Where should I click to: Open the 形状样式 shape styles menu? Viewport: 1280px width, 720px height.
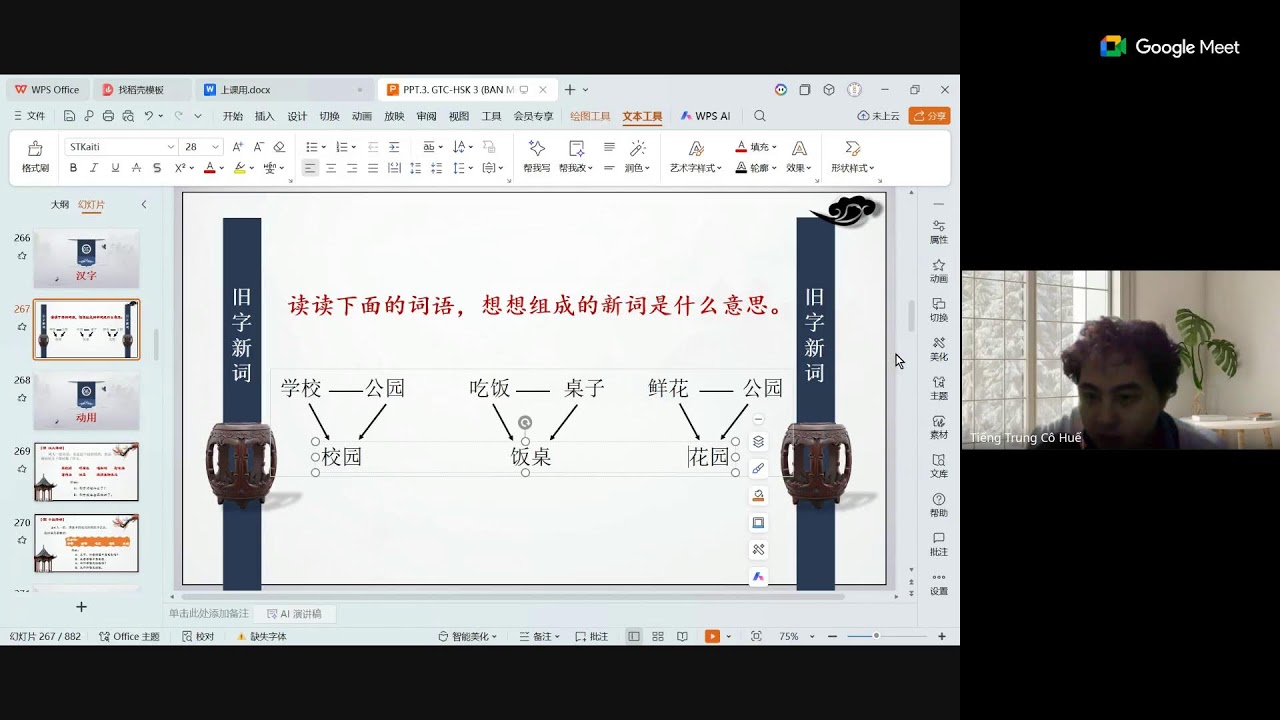coord(853,157)
